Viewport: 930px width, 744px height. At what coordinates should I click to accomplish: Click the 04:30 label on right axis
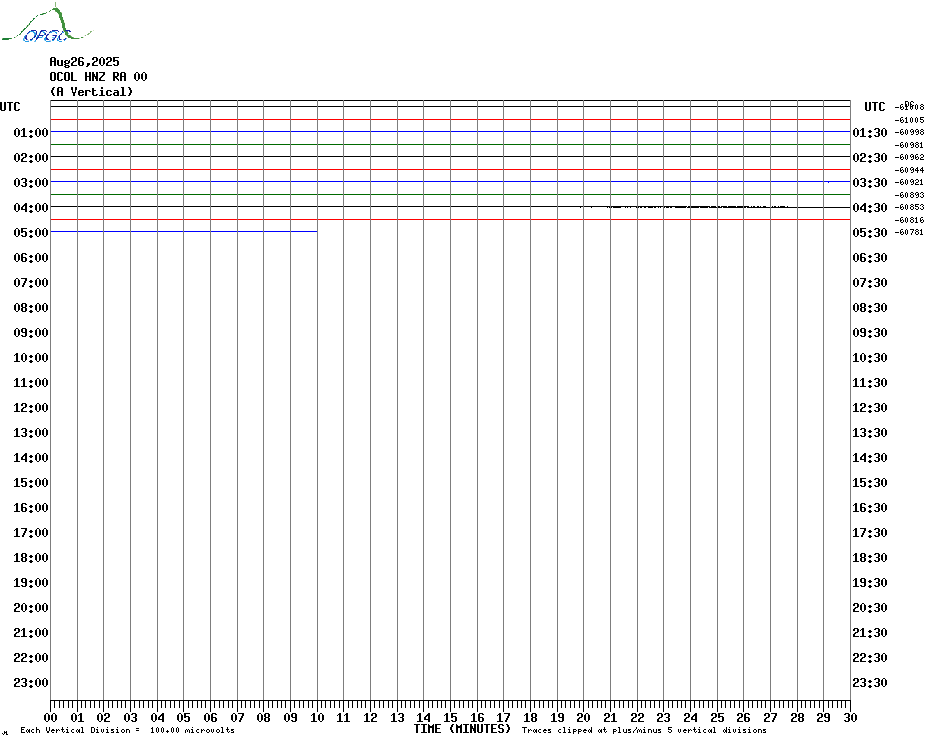(x=870, y=207)
